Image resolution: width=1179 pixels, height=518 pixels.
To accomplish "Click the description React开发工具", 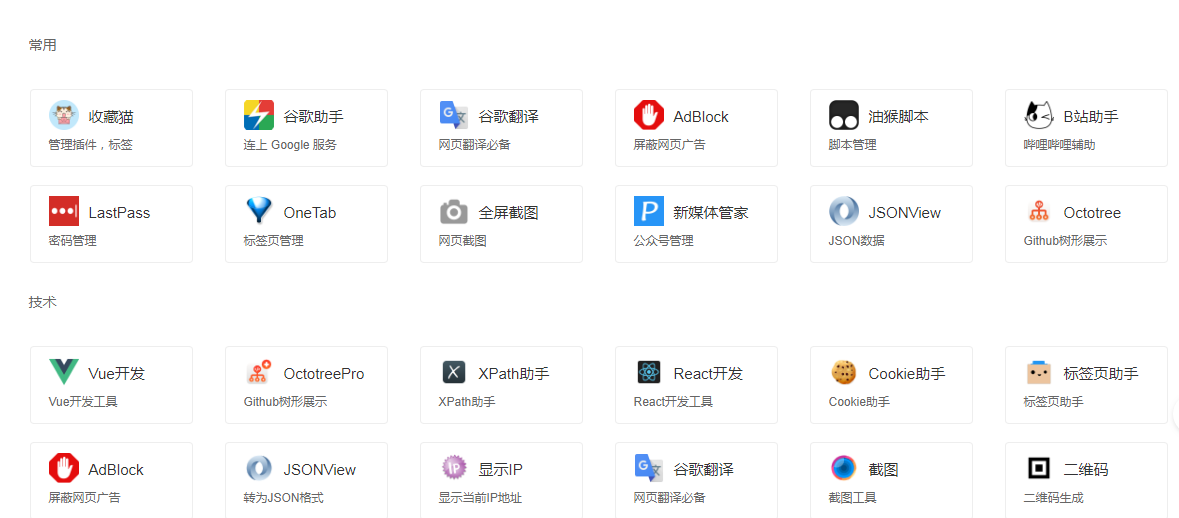I will tap(673, 401).
